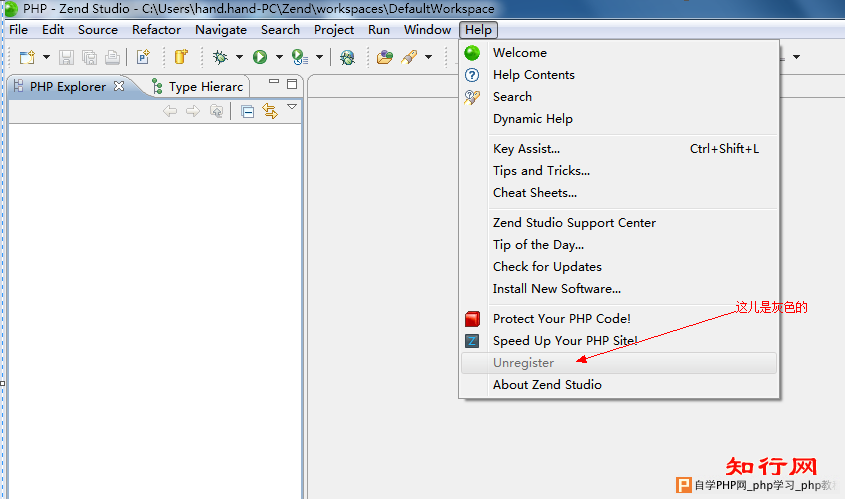Click the Save All toolbar icon

(89, 57)
